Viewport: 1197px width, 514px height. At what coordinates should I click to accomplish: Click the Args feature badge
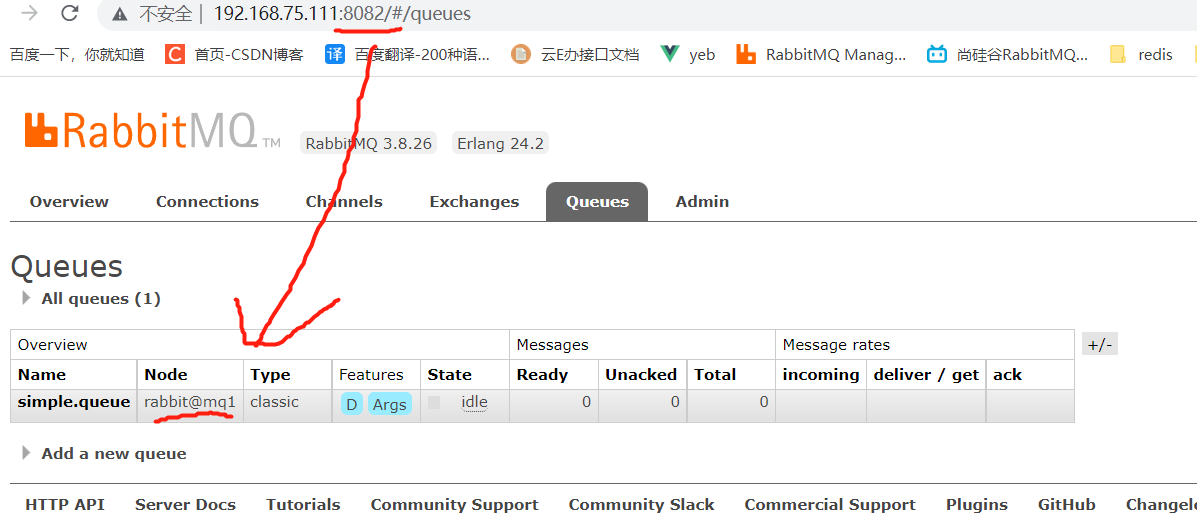click(x=390, y=405)
